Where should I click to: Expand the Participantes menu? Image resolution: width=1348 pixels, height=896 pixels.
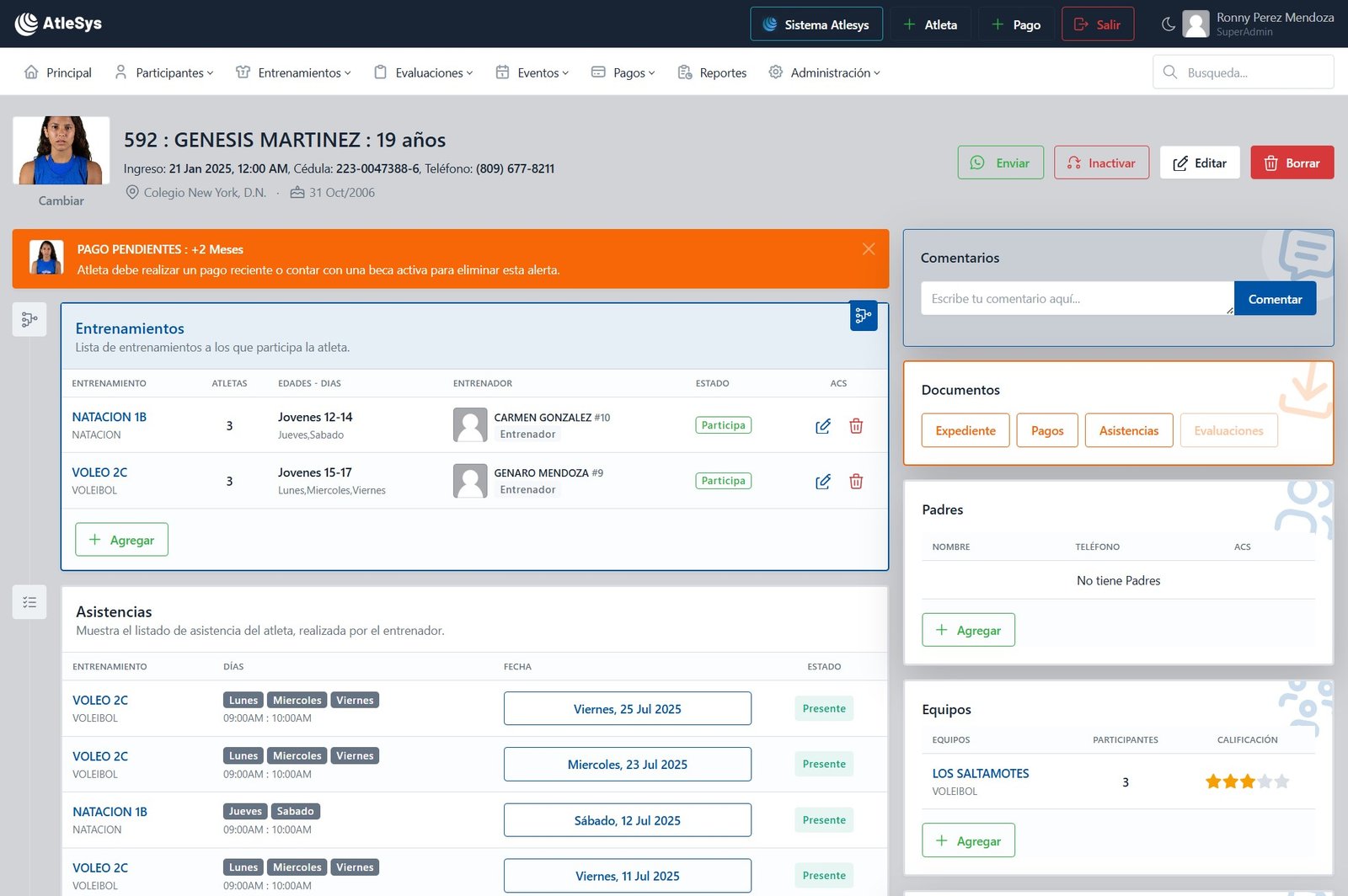[x=164, y=72]
